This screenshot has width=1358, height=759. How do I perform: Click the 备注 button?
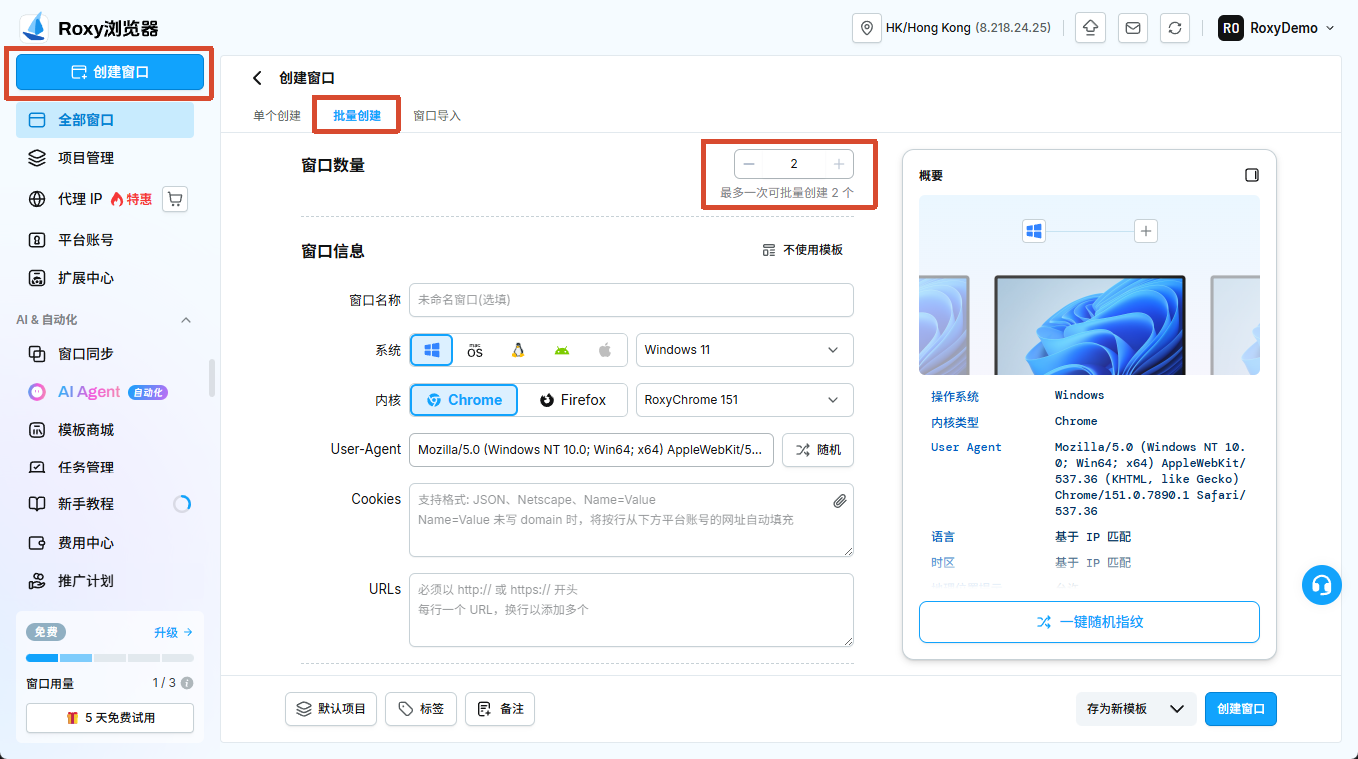click(500, 709)
